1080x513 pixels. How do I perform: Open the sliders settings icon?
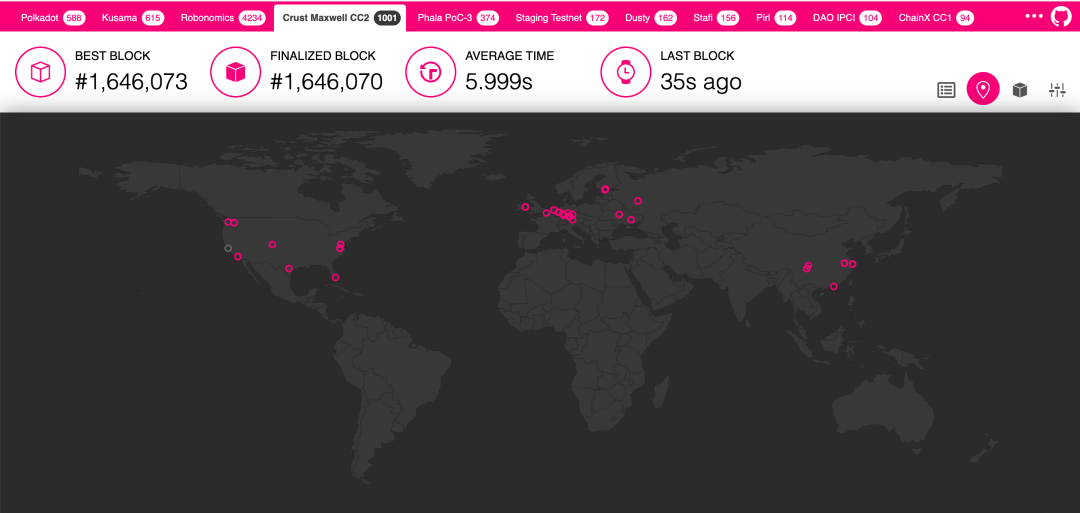coord(1057,90)
